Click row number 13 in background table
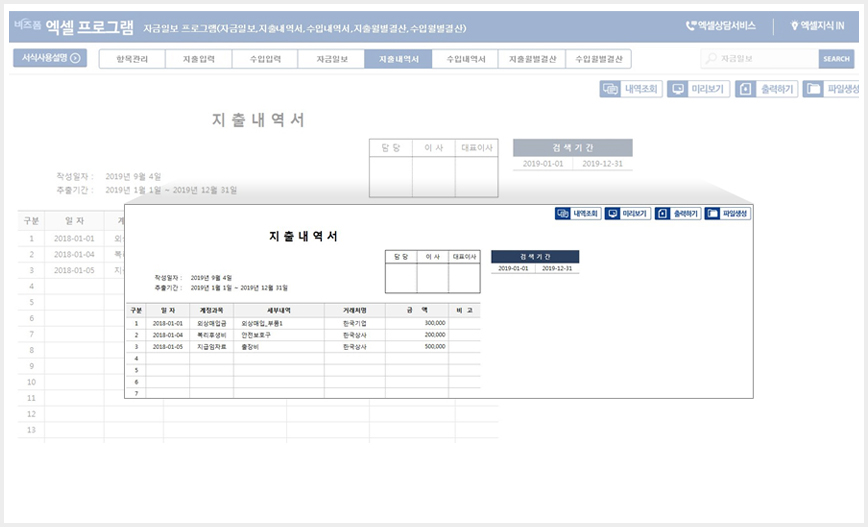 coord(31,430)
